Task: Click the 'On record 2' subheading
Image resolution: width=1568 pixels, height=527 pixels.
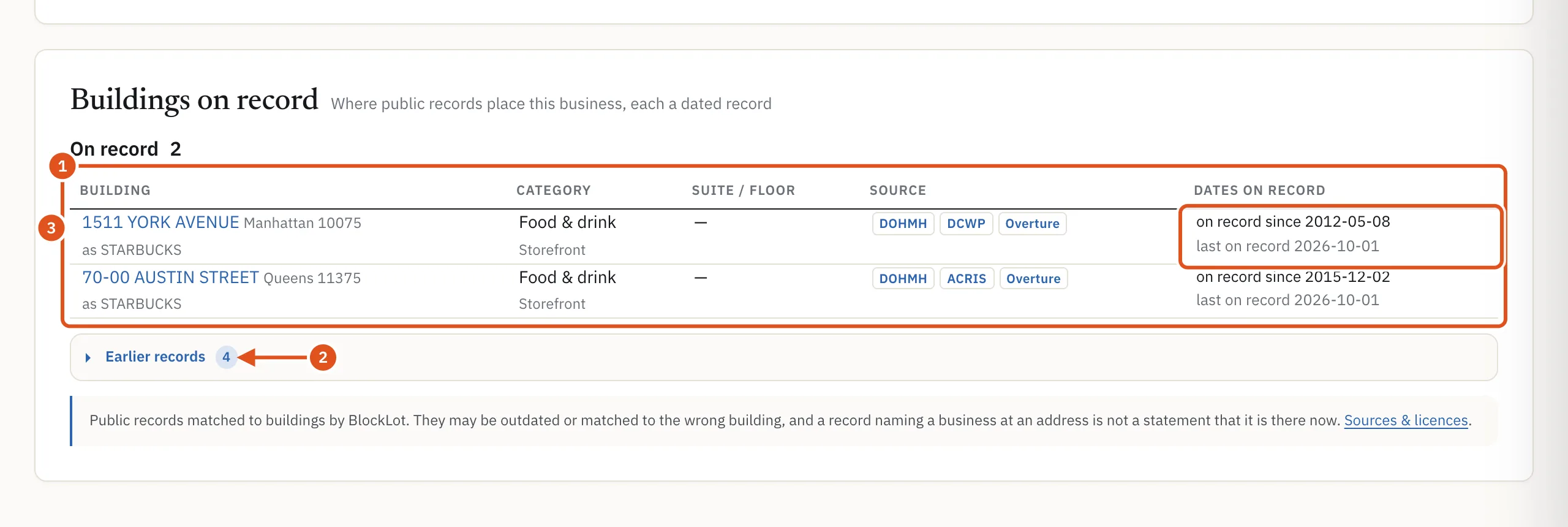Action: (x=126, y=149)
